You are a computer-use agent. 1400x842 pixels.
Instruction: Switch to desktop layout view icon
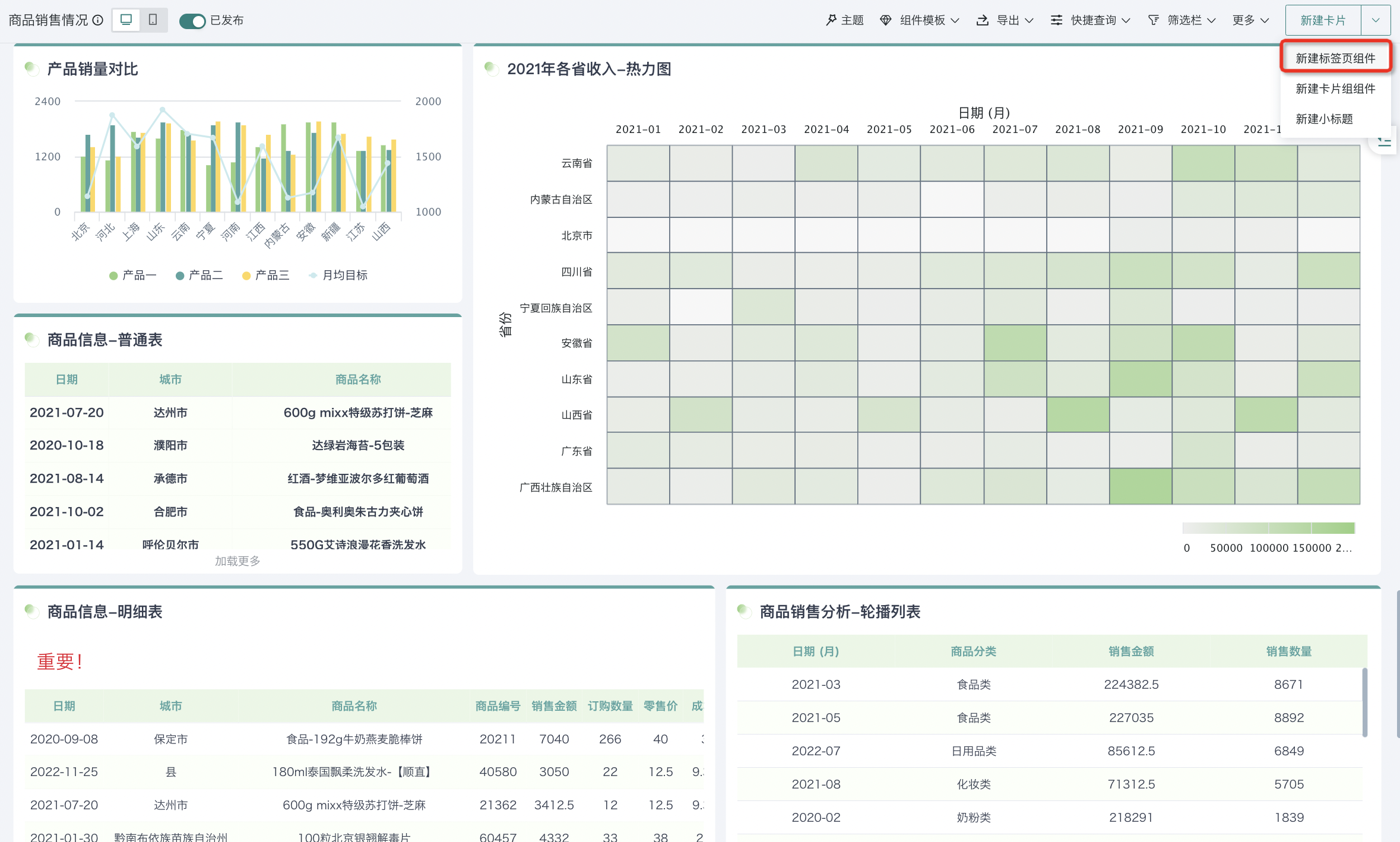click(x=126, y=20)
